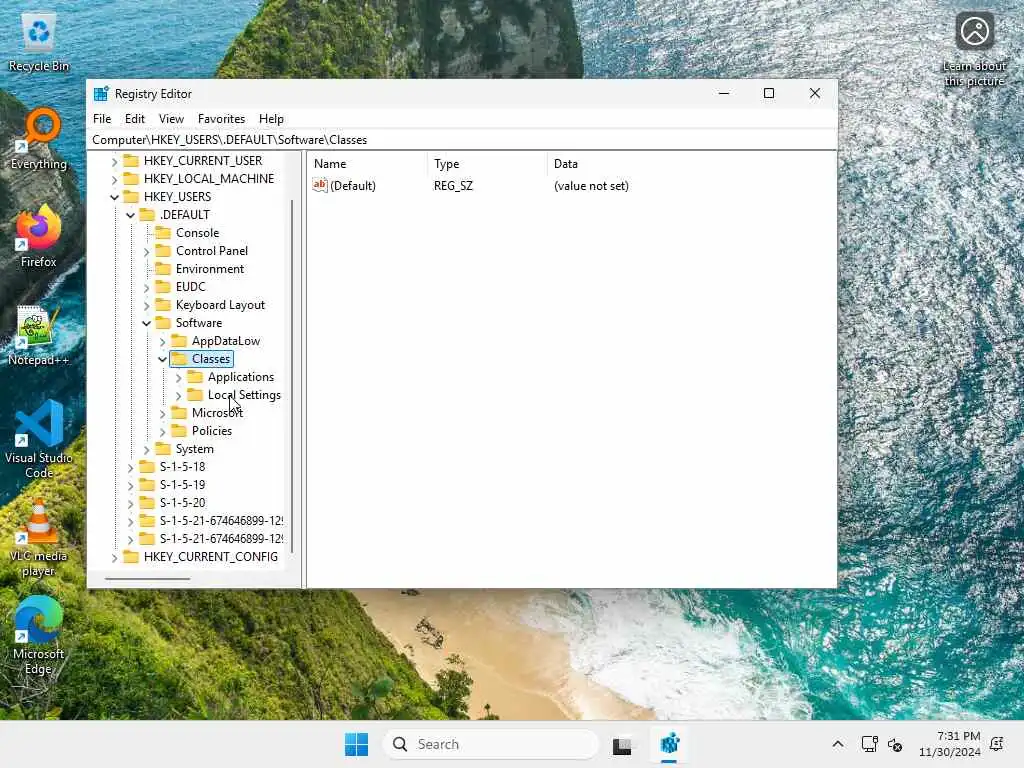Collapse the .DEFAULT key
The image size is (1024, 768).
pos(131,215)
